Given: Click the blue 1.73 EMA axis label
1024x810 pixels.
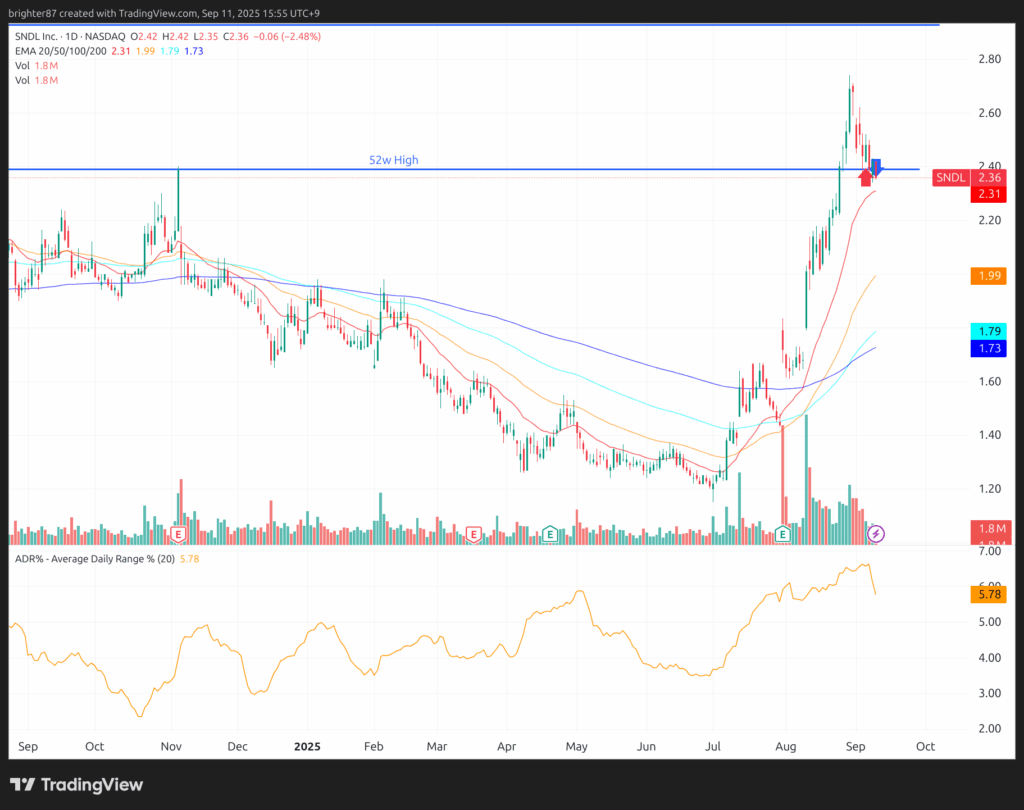Looking at the screenshot, I should click(989, 348).
